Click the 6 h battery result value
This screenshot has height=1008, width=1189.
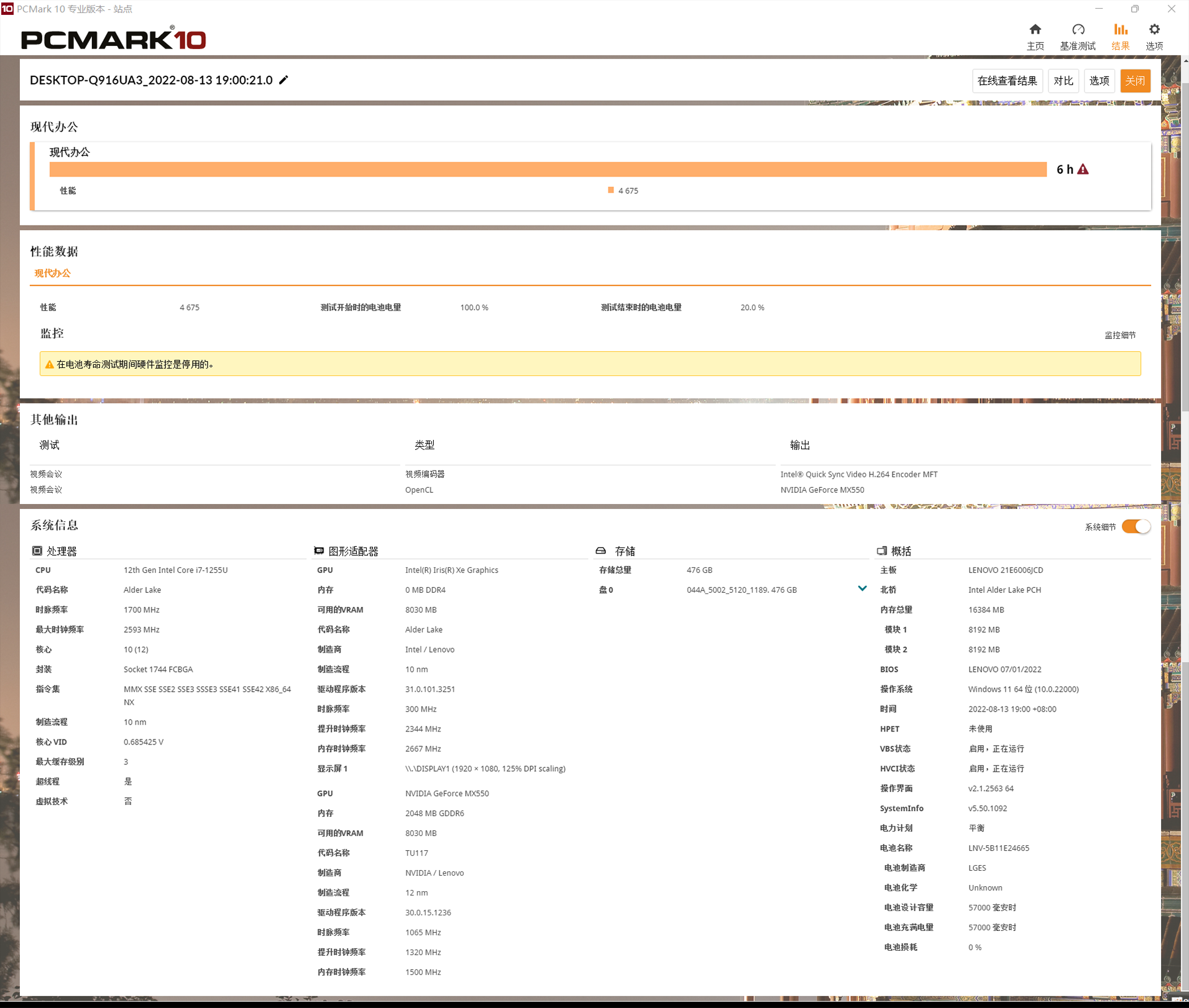1065,169
